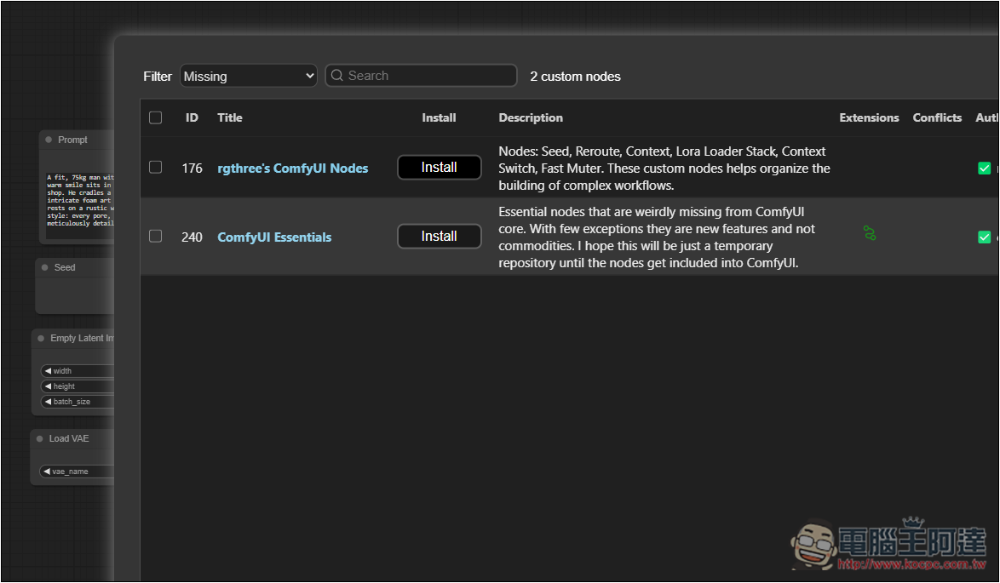1000x583 pixels.
Task: Click the search magnifier icon
Action: (x=337, y=75)
